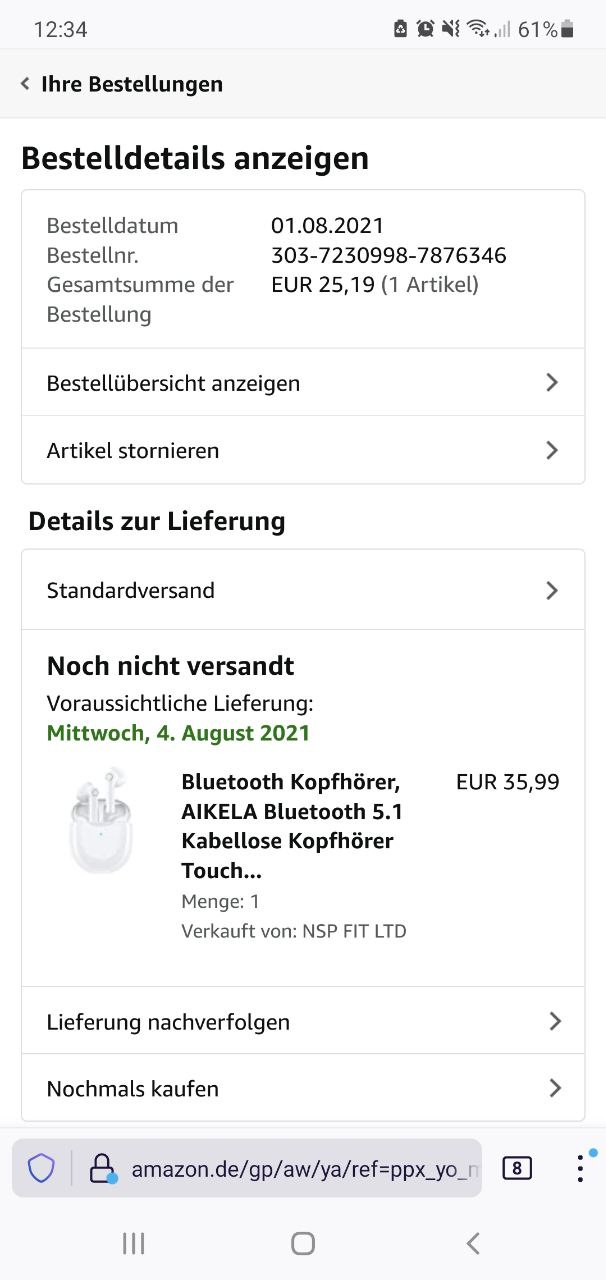Tap the Nochmals kaufen chevron arrow
Viewport: 606px width, 1280px height.
click(x=554, y=1088)
